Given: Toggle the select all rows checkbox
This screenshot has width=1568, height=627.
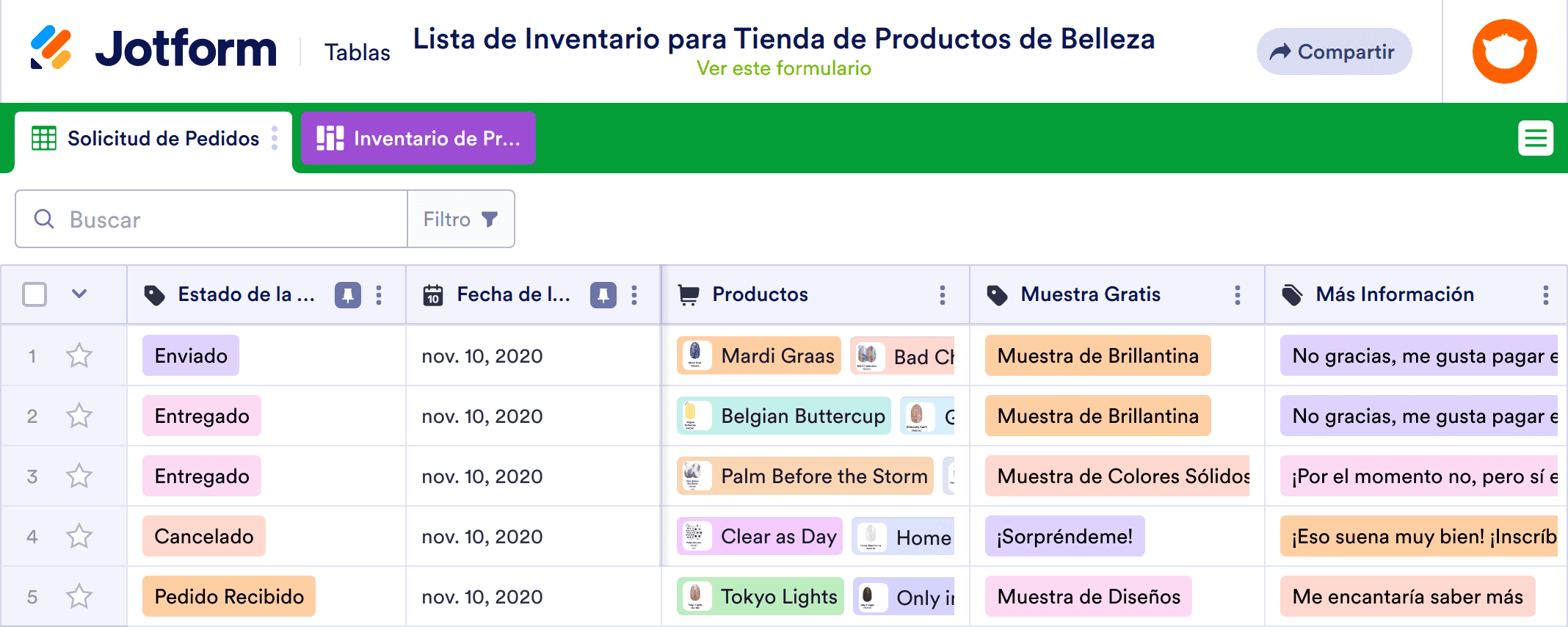Looking at the screenshot, I should click(35, 294).
